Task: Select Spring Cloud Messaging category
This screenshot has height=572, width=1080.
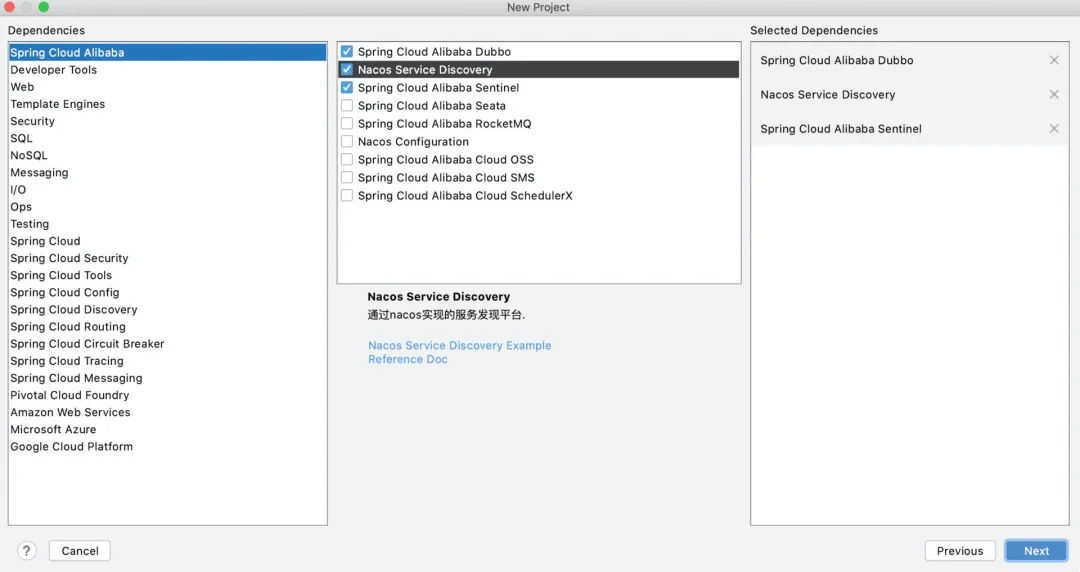Action: (167, 378)
